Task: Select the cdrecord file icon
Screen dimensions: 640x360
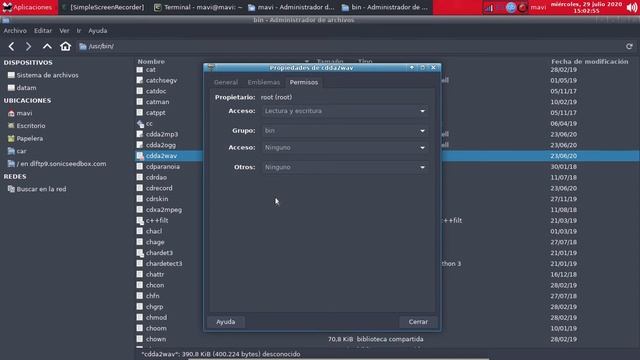Action: (140, 188)
